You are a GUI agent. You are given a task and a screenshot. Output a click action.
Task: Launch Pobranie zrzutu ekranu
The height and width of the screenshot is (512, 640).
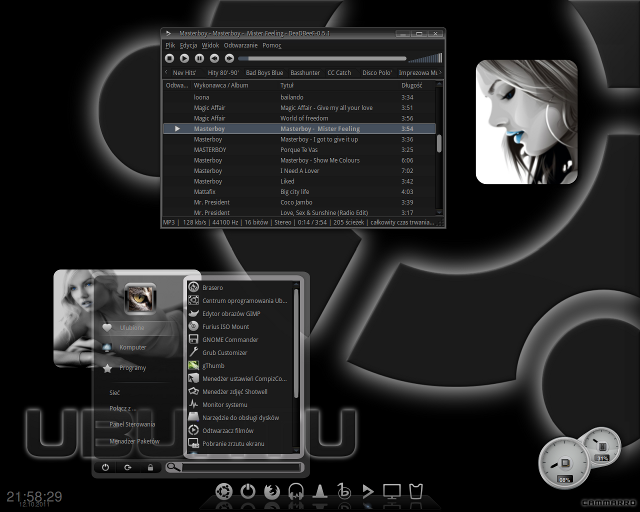[x=241, y=444]
